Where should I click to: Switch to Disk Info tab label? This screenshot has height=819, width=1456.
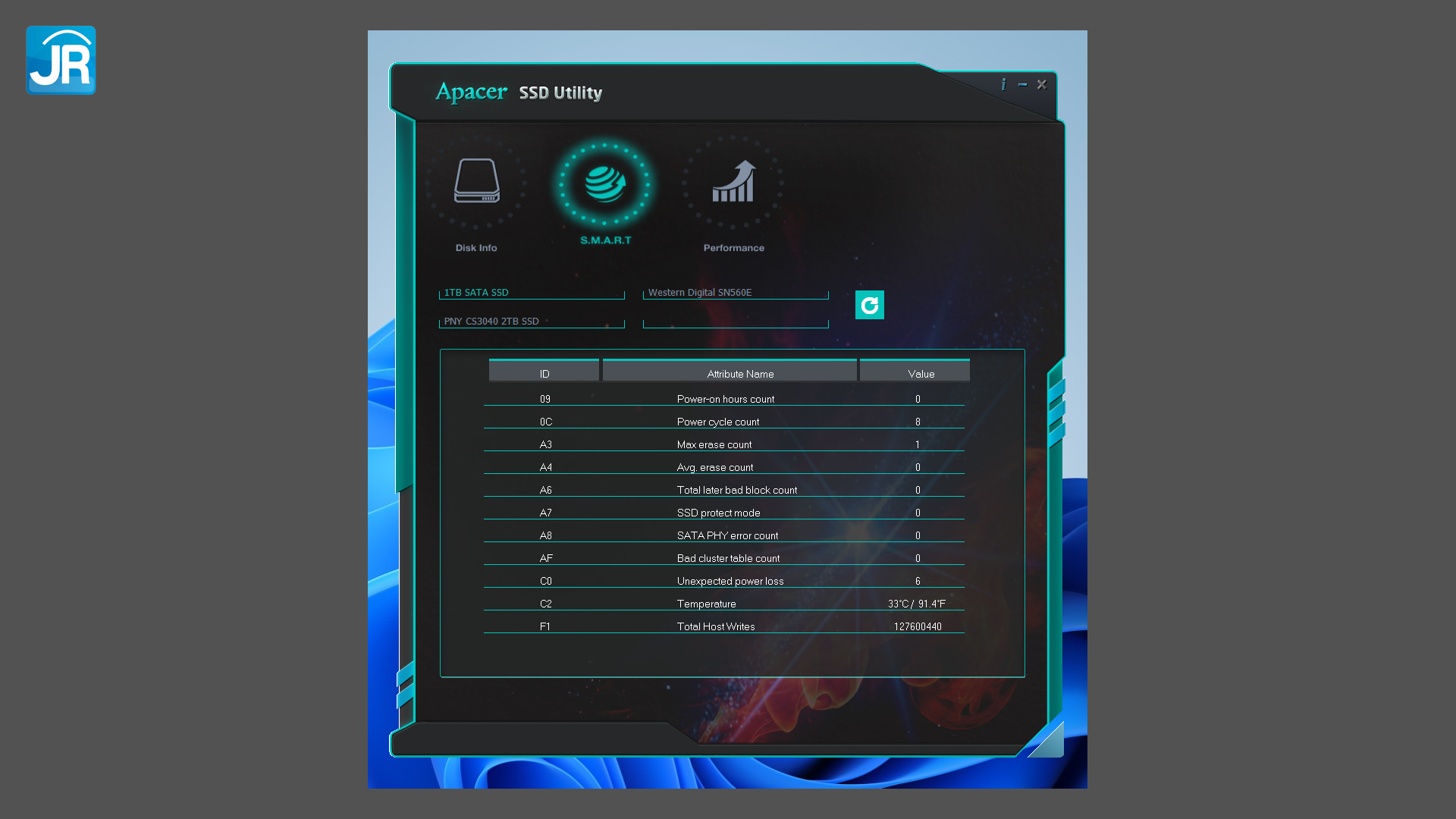476,248
